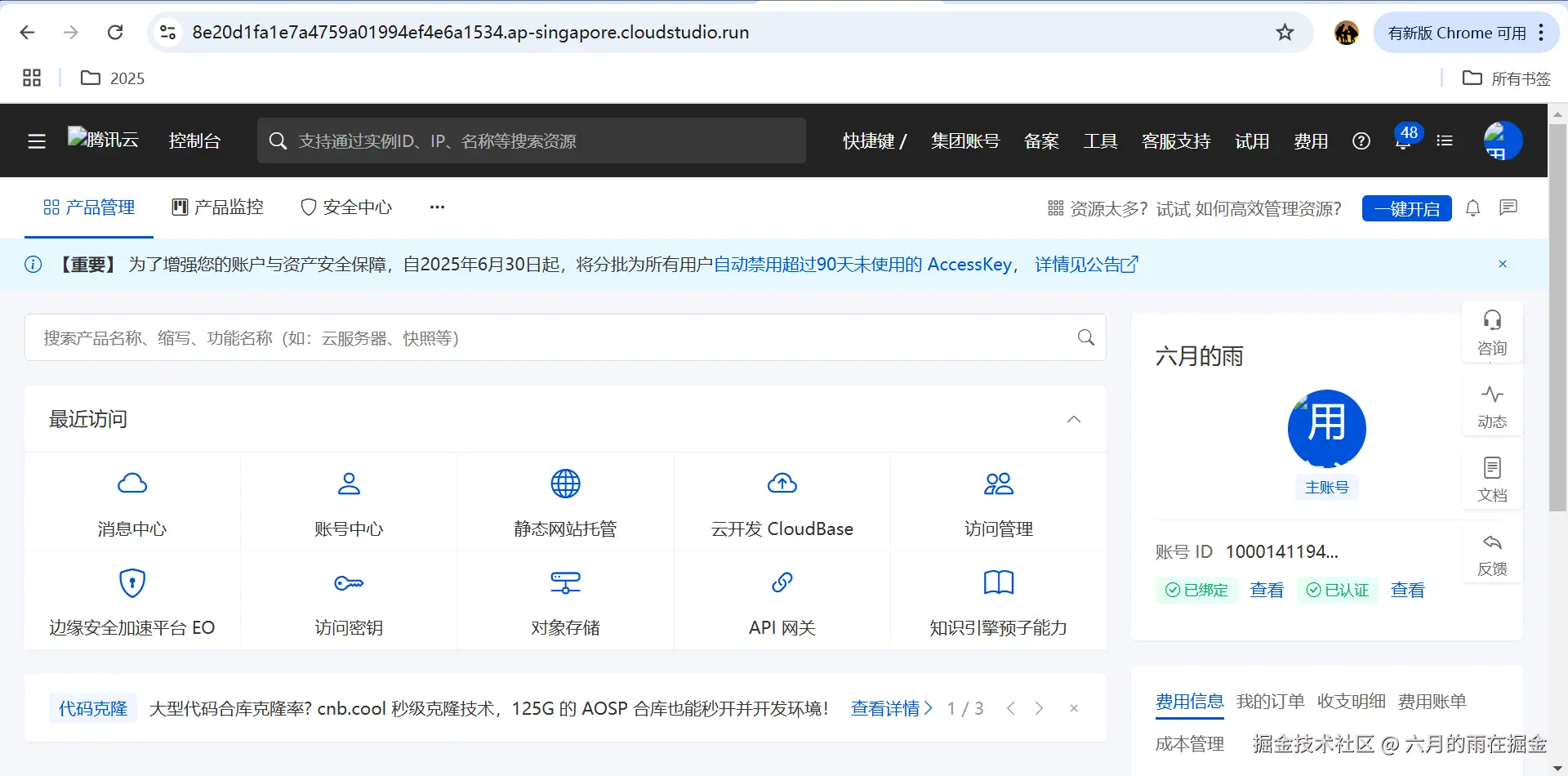Open the AccessKey auto-disable notice link
Screen dimensions: 1568x776
coord(862,265)
